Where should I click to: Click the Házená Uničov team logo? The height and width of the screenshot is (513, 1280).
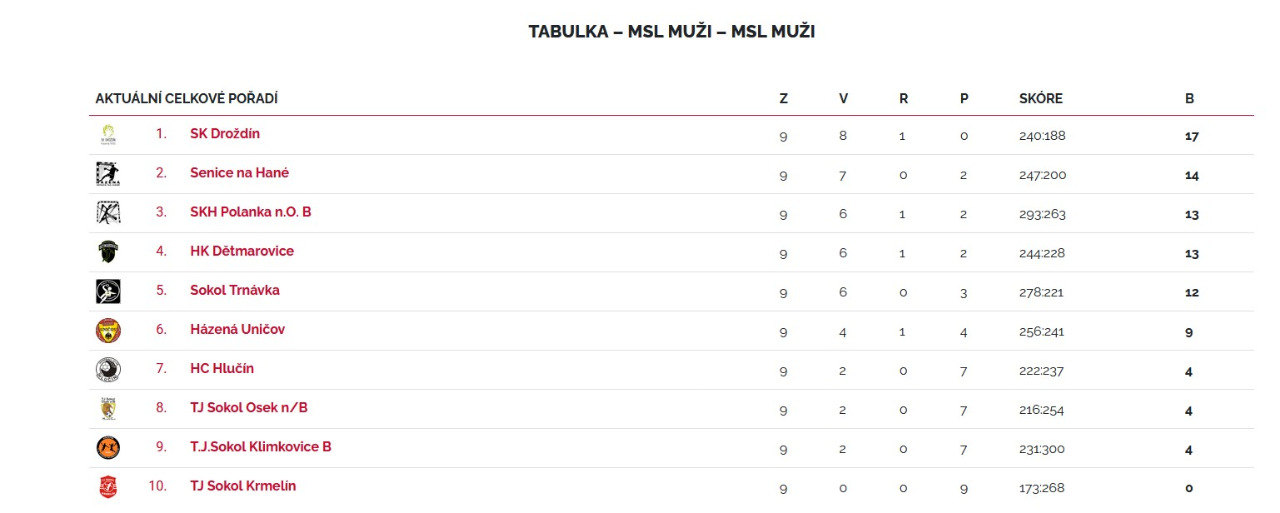(108, 330)
